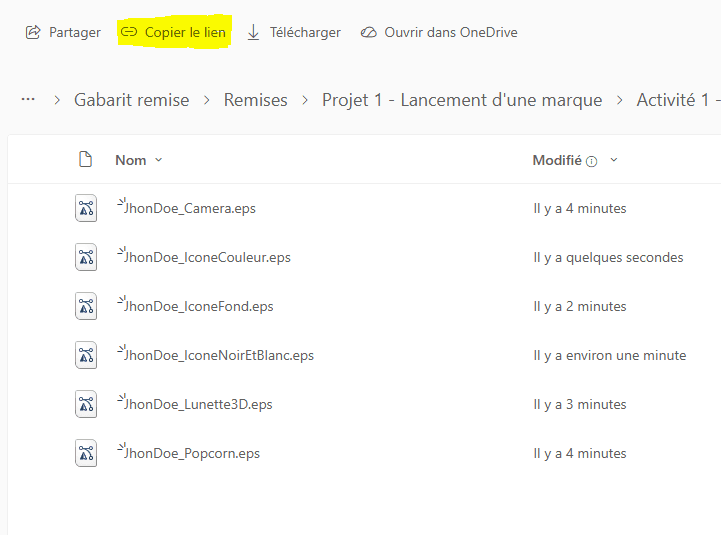This screenshot has width=721, height=535.
Task: Click the EPS icon for JhonDoe_Camera.eps
Action: point(86,208)
